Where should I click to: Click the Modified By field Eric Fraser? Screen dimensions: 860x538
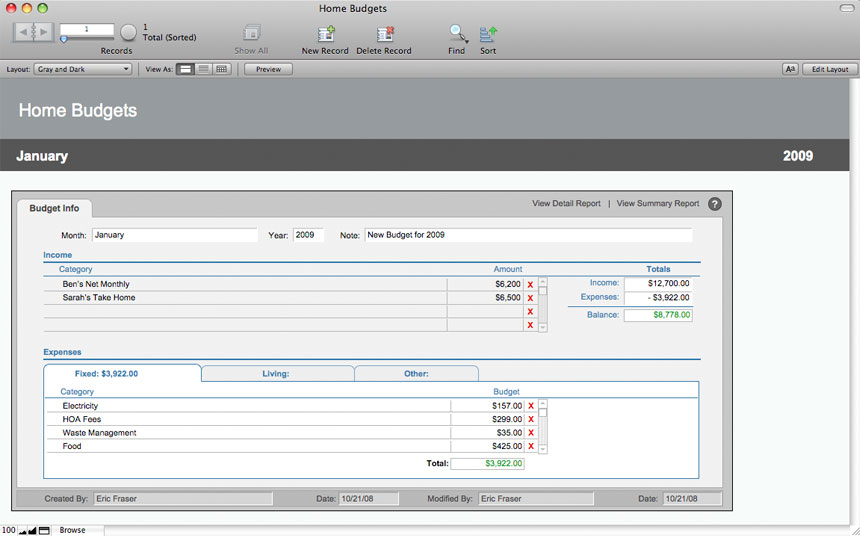point(536,499)
